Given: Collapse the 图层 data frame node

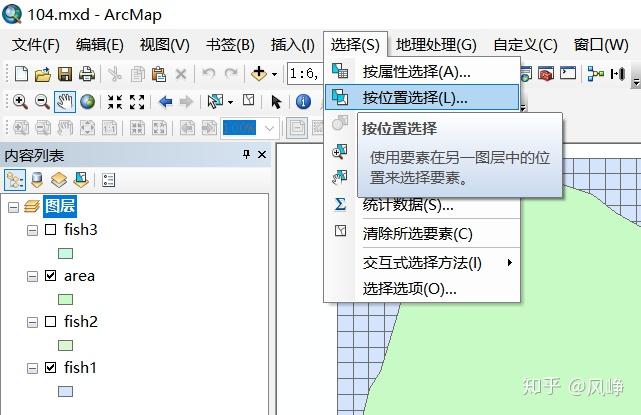Looking at the screenshot, I should point(13,207).
